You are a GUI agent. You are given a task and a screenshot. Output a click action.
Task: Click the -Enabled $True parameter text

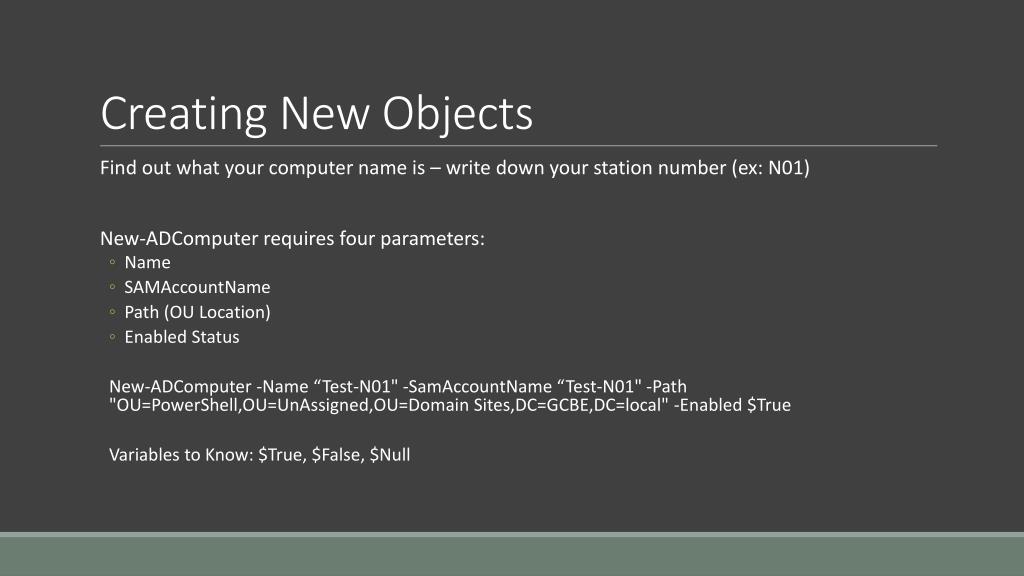(x=732, y=406)
